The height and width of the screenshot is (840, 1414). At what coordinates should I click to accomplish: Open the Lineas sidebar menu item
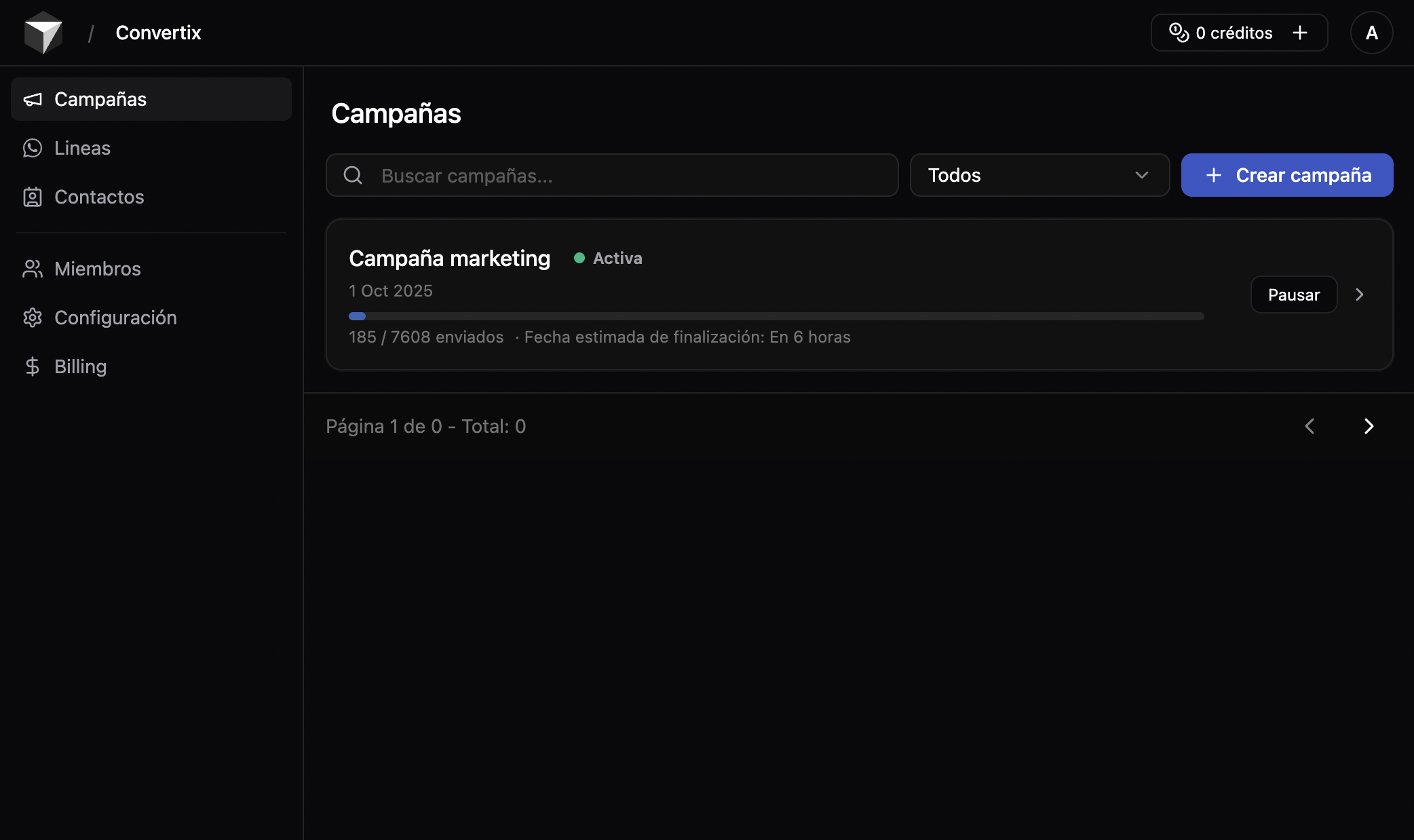[x=83, y=148]
